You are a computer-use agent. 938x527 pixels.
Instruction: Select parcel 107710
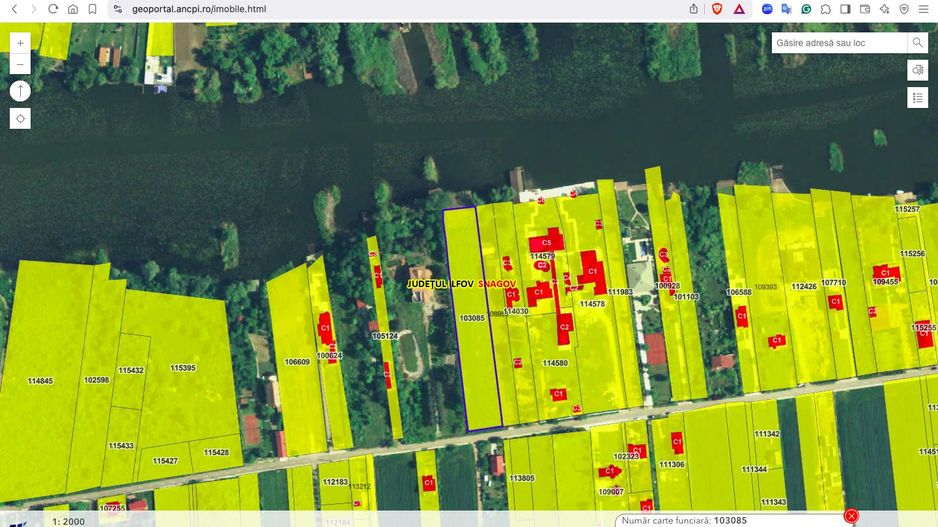click(x=833, y=282)
